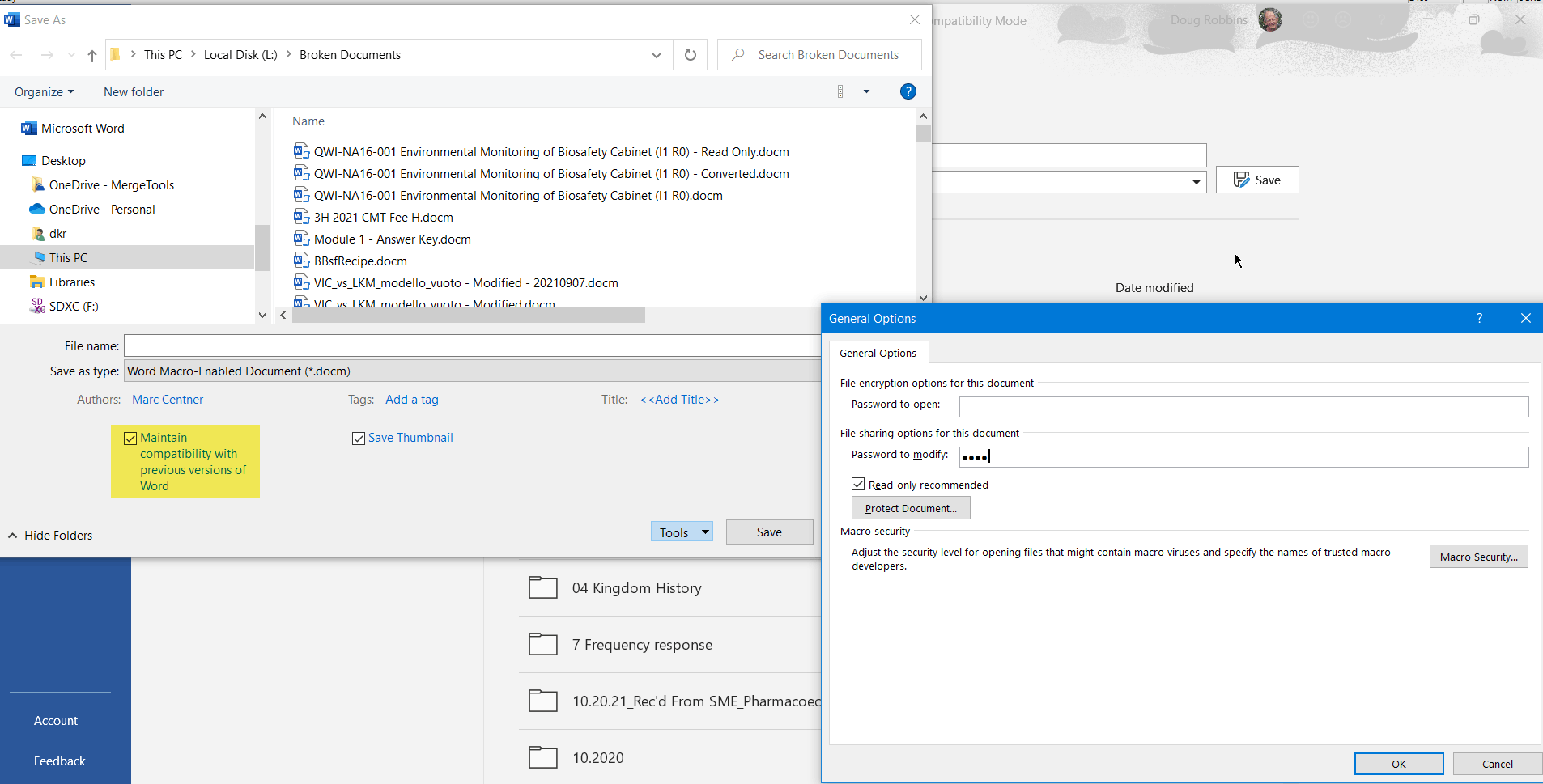
Task: Select dkr user folder in tree
Action: [57, 234]
